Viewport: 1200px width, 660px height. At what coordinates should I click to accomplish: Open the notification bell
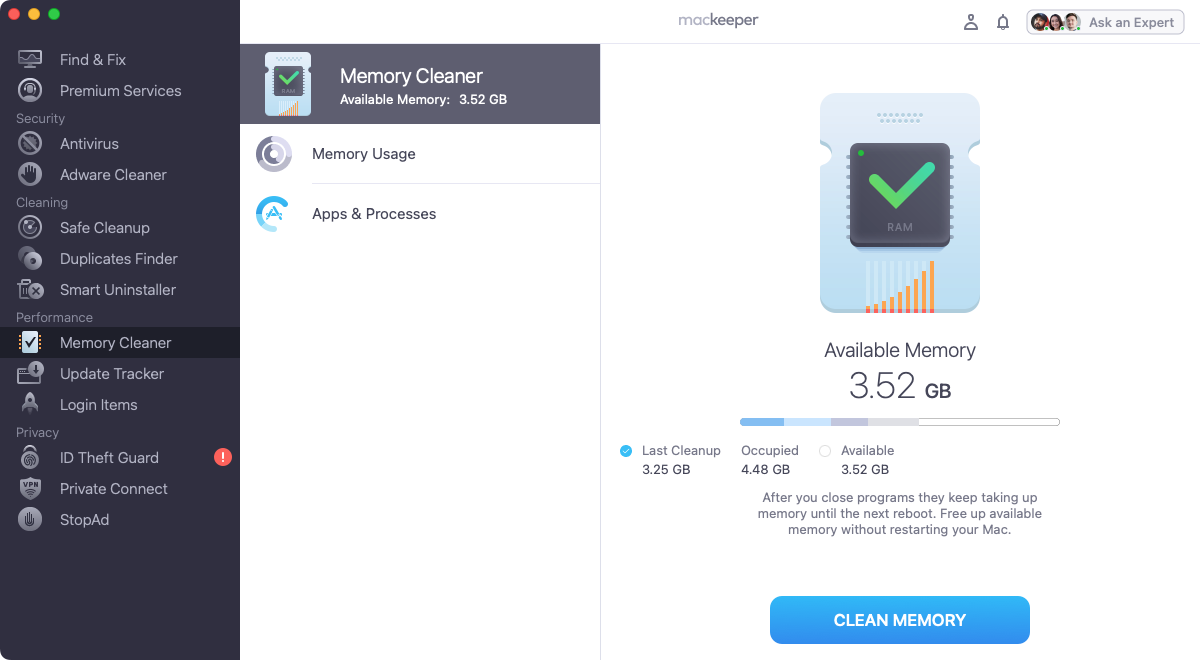click(1003, 21)
